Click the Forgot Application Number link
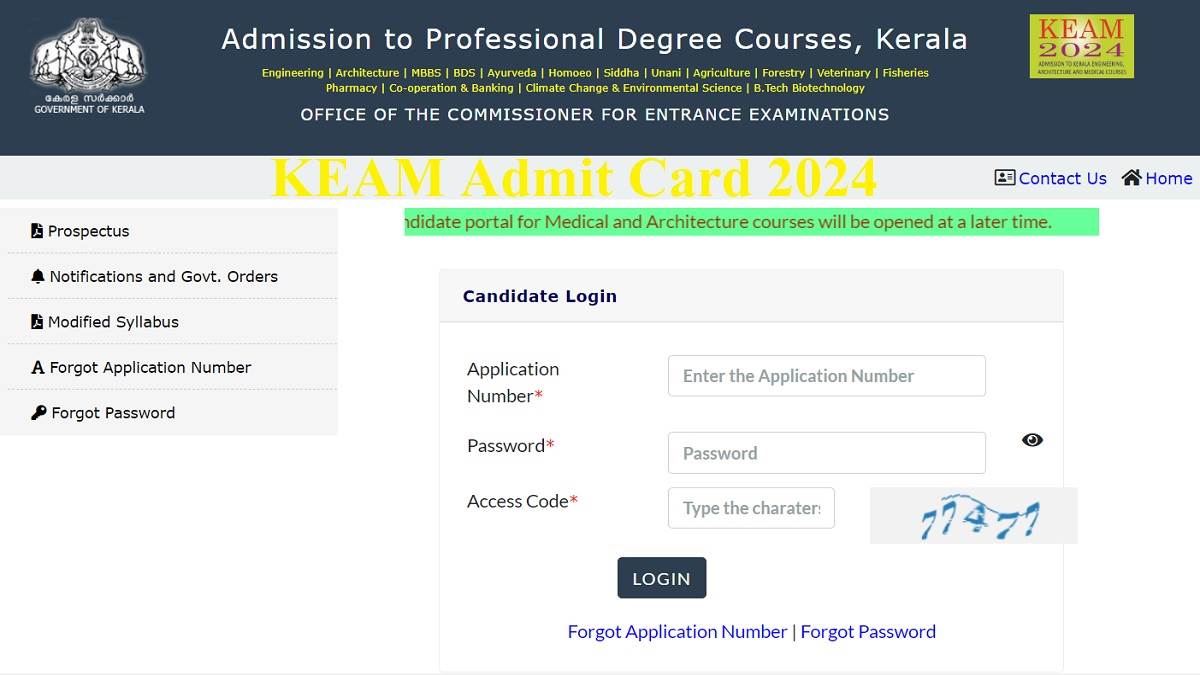 pos(677,631)
